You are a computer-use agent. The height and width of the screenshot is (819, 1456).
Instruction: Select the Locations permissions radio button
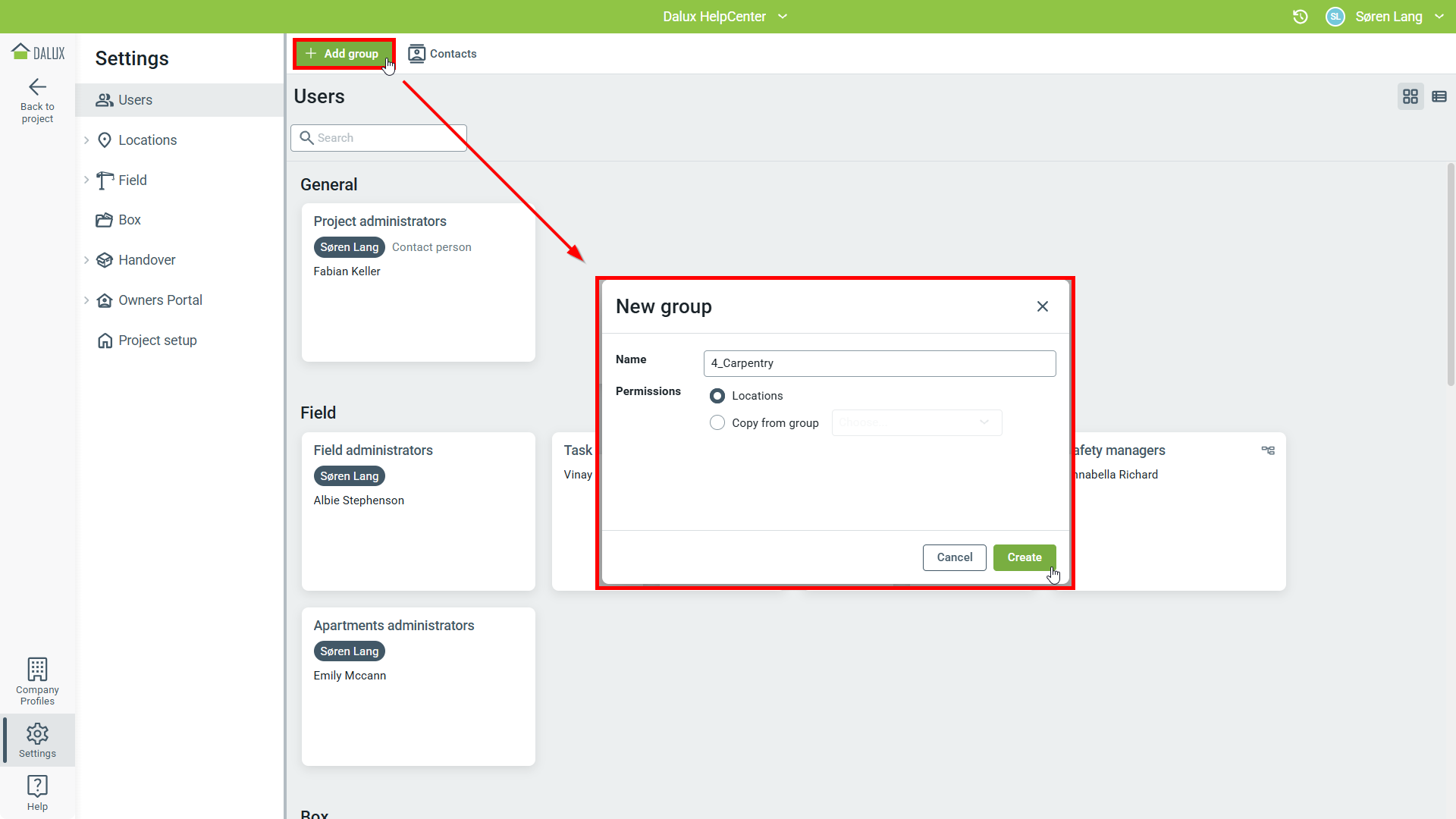click(x=717, y=396)
